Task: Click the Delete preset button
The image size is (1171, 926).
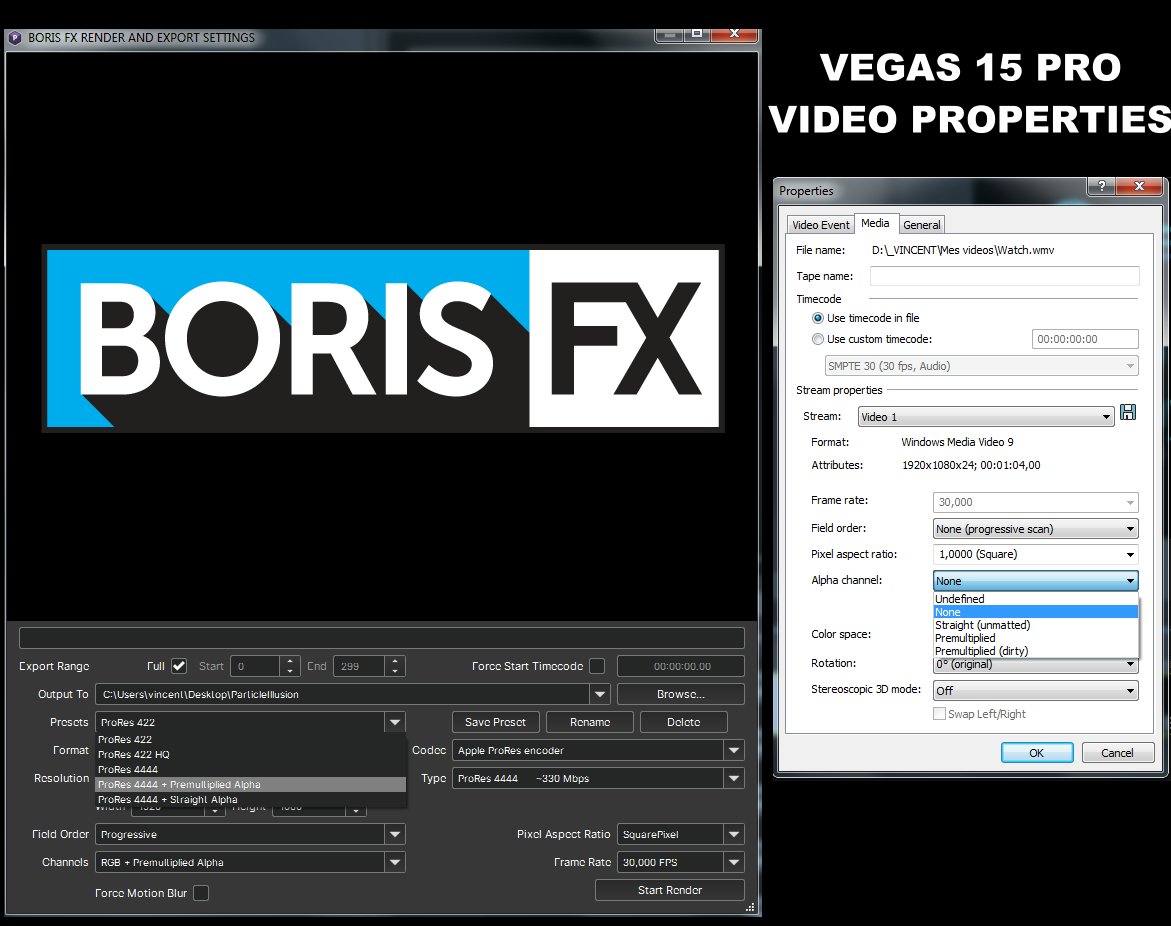Action: (683, 722)
